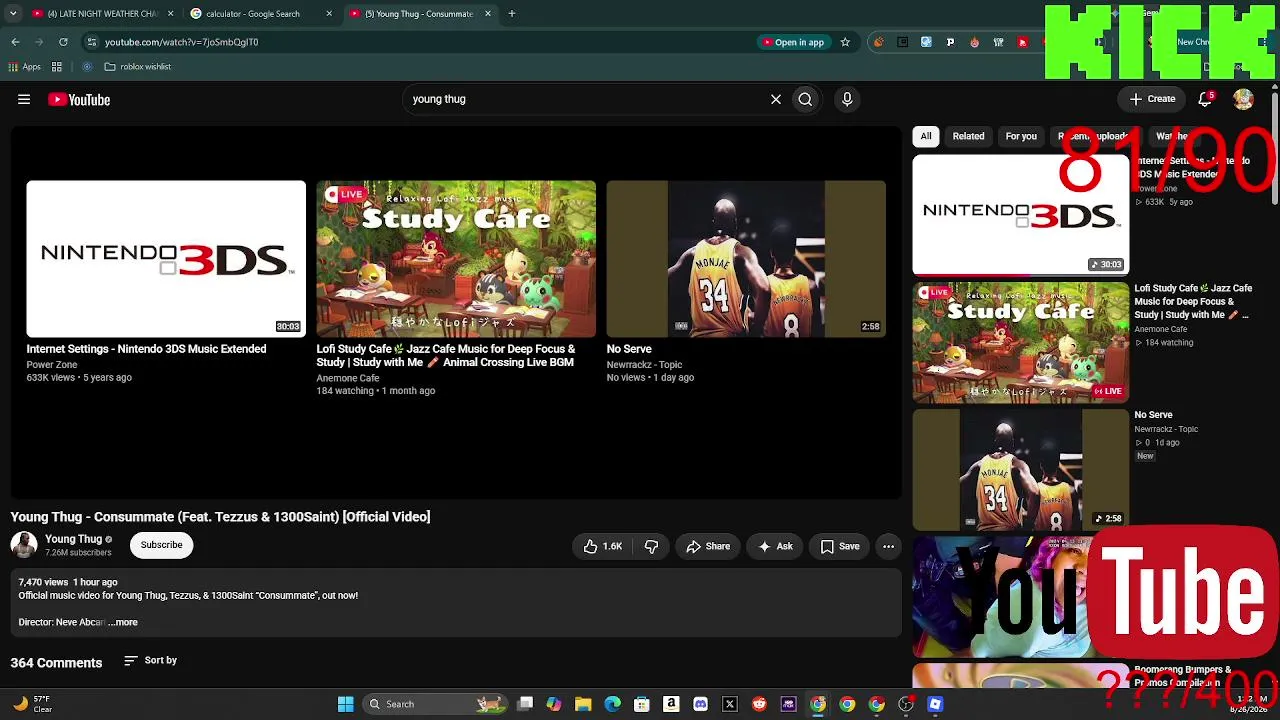Like the Young Thug video

coord(603,546)
